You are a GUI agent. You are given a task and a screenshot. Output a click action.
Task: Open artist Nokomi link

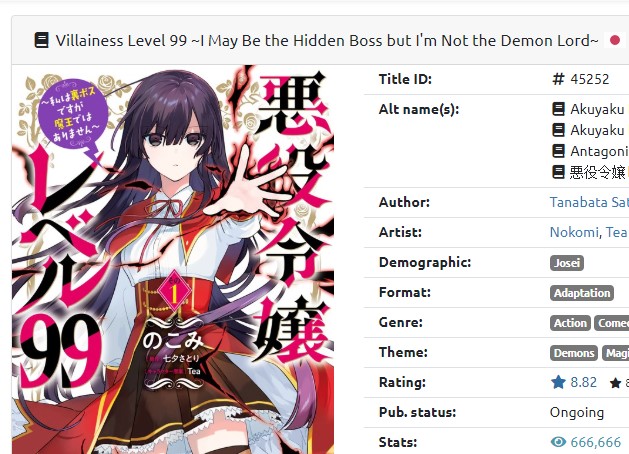click(574, 232)
